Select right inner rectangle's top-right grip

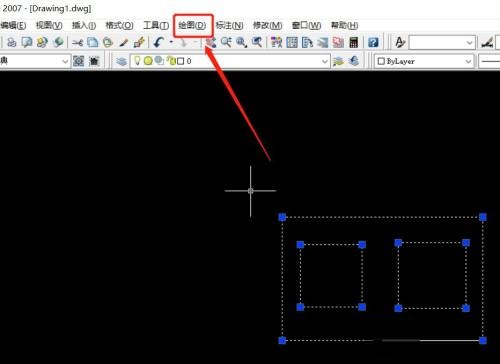[x=466, y=243]
